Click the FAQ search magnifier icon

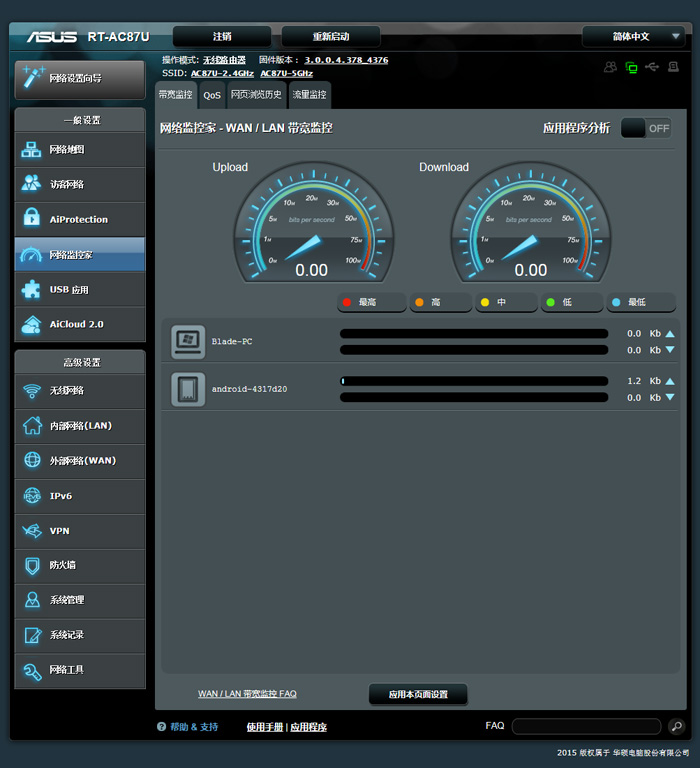[x=676, y=726]
